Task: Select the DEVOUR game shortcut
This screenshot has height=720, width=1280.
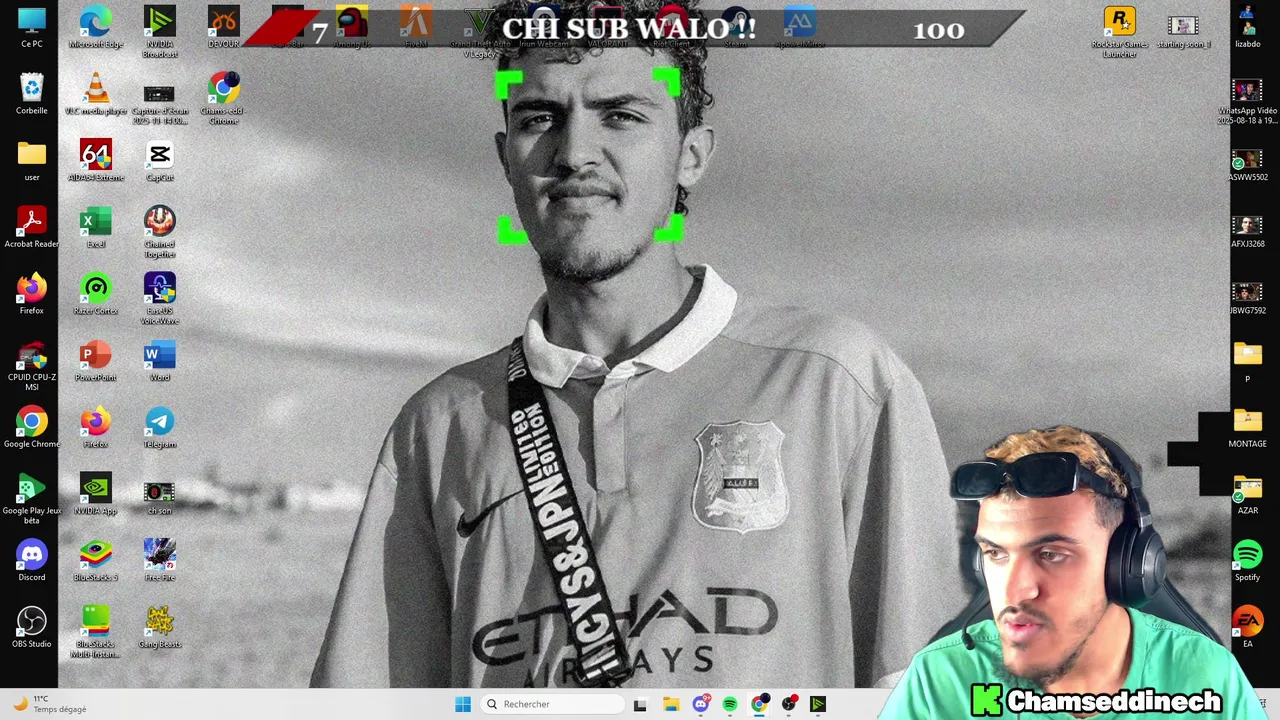Action: tap(223, 28)
